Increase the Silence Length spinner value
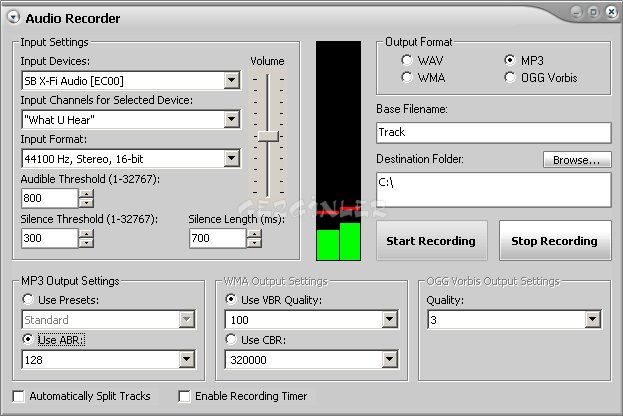 click(x=254, y=233)
